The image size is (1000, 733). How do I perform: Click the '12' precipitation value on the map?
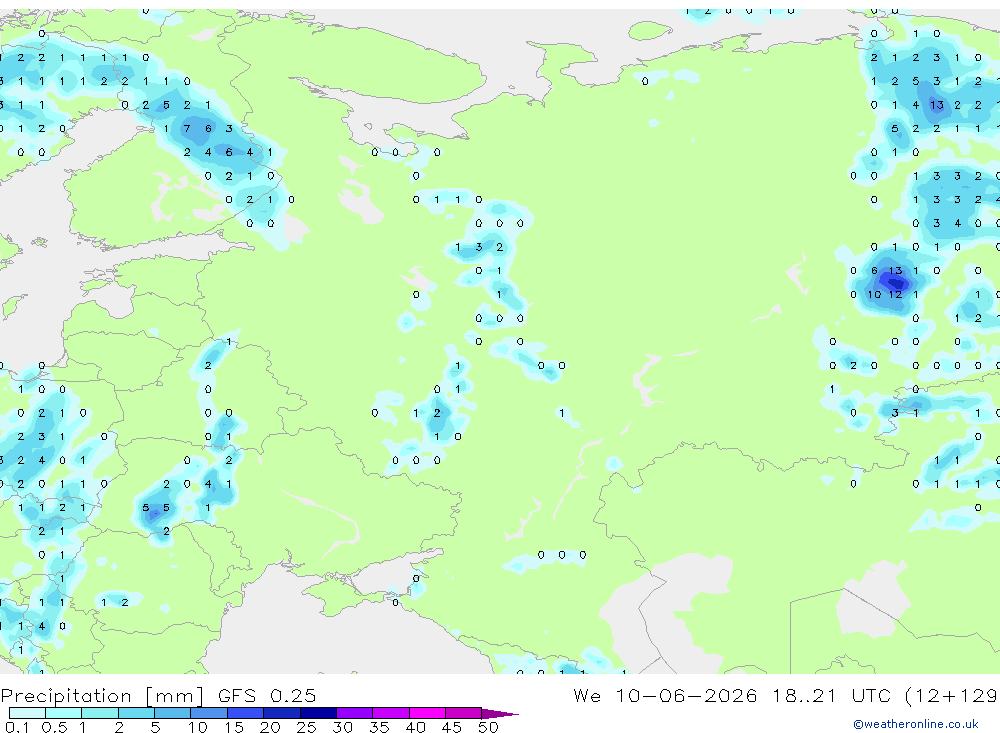[x=895, y=294]
